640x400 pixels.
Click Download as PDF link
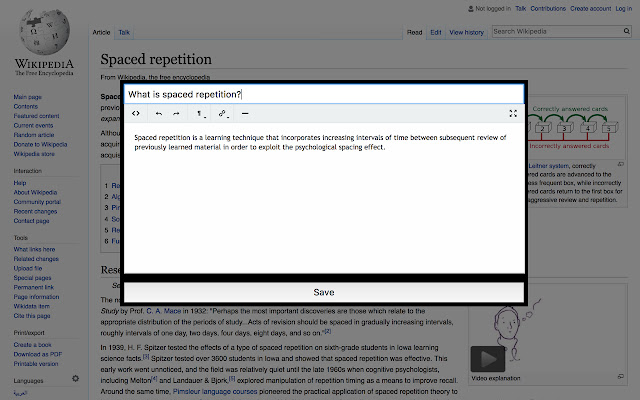(x=37, y=353)
